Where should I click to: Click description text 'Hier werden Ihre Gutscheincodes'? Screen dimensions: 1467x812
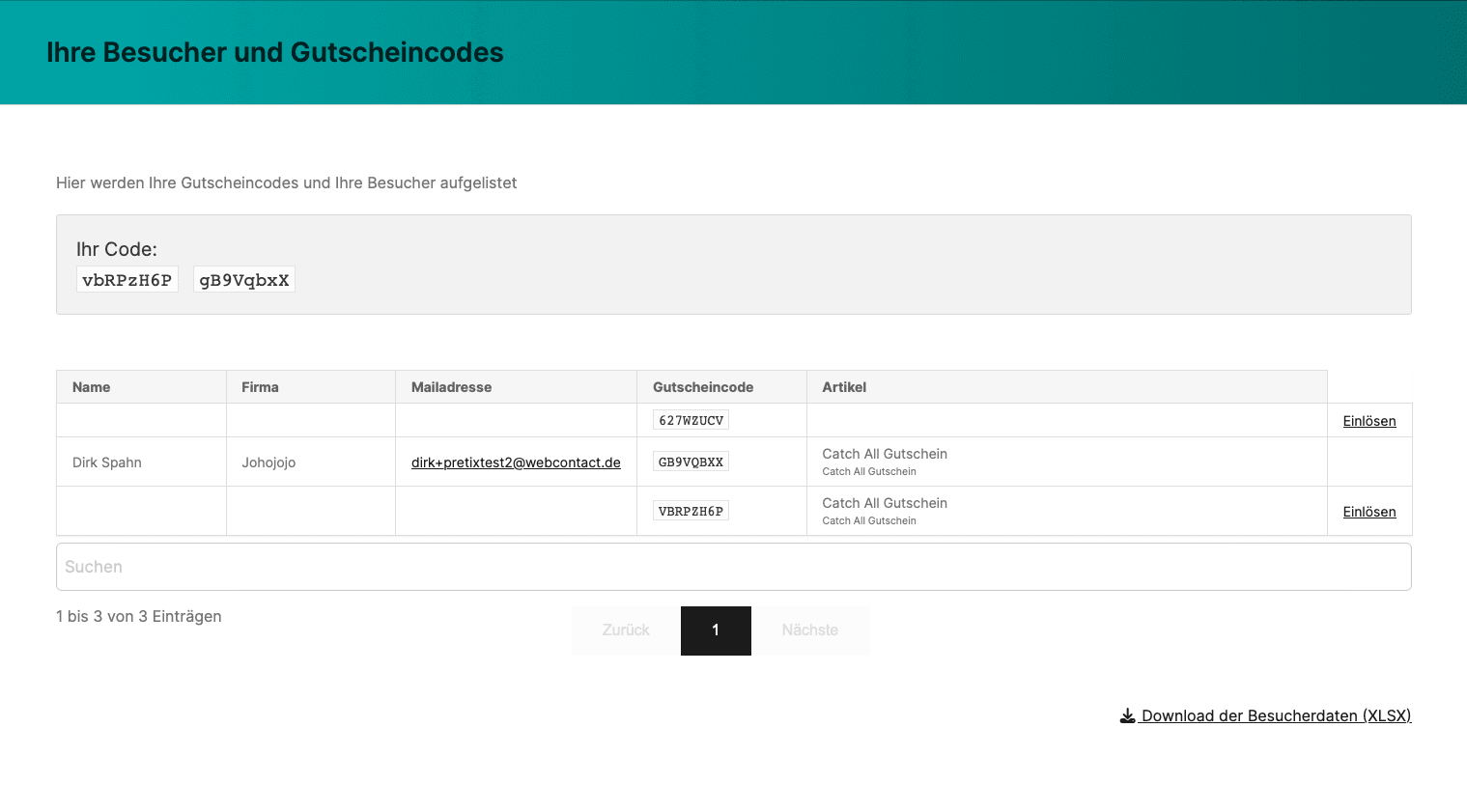[287, 182]
